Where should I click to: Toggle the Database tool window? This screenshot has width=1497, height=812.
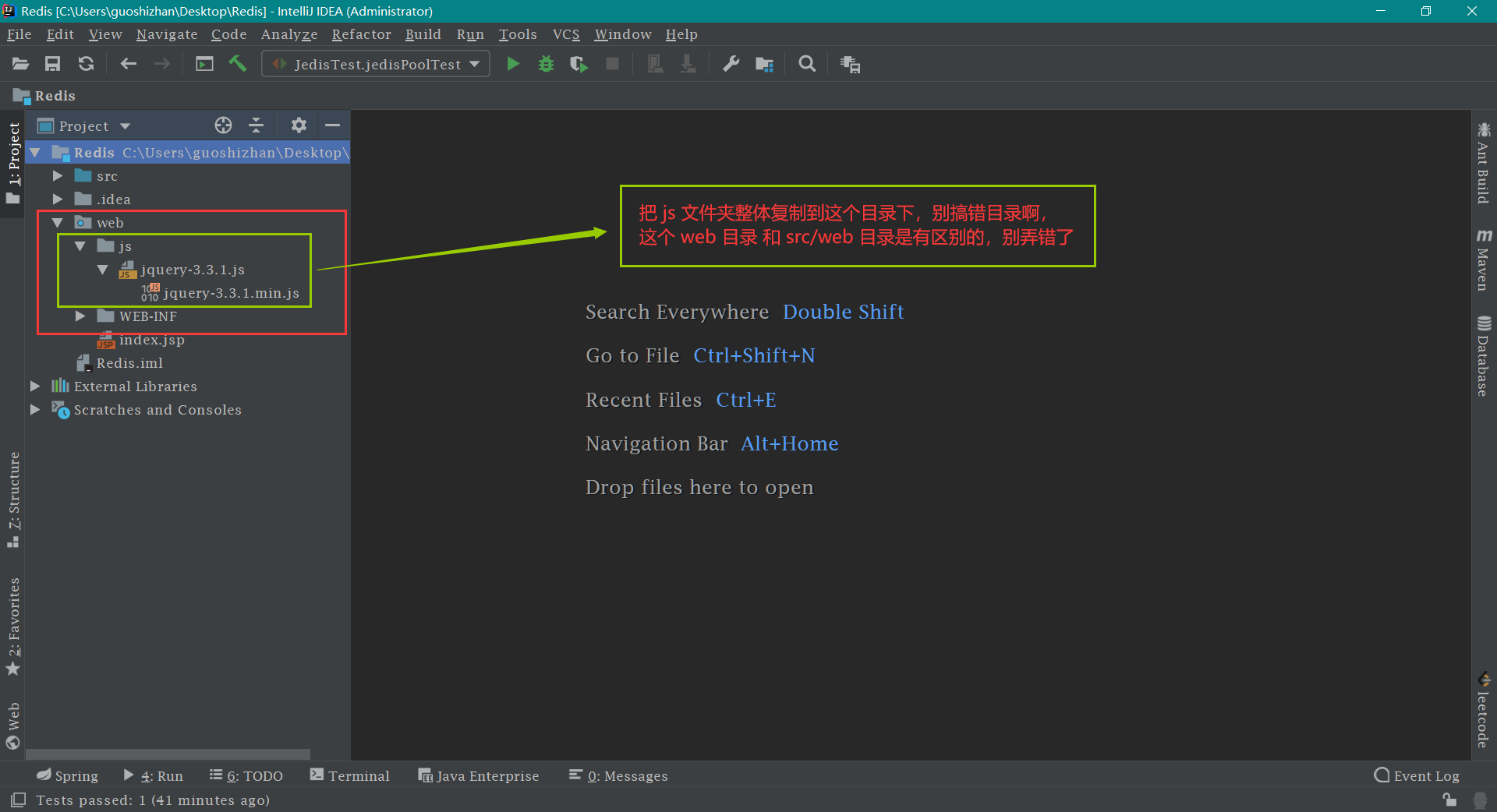[x=1483, y=356]
